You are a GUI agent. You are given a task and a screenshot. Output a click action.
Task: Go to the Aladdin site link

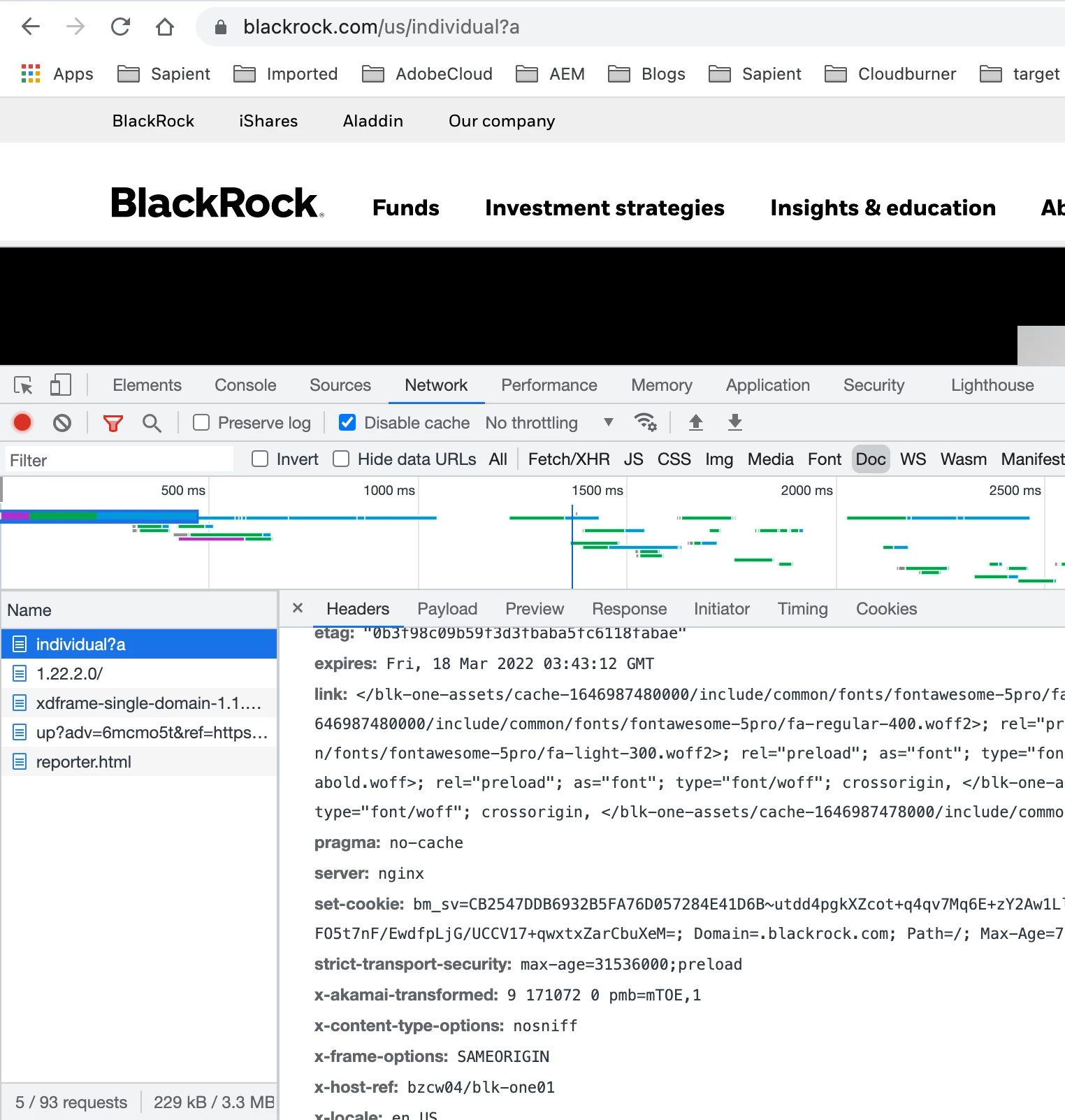click(x=372, y=121)
